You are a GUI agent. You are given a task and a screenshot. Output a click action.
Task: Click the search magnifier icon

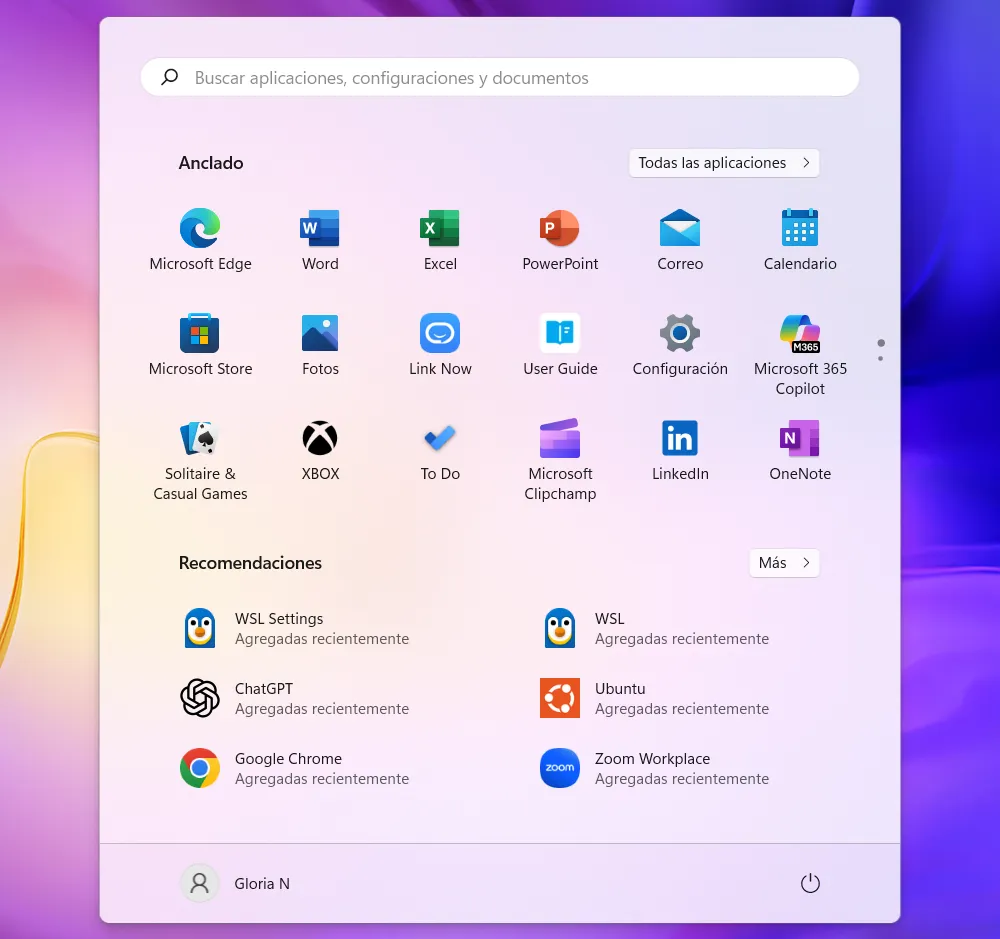click(170, 77)
